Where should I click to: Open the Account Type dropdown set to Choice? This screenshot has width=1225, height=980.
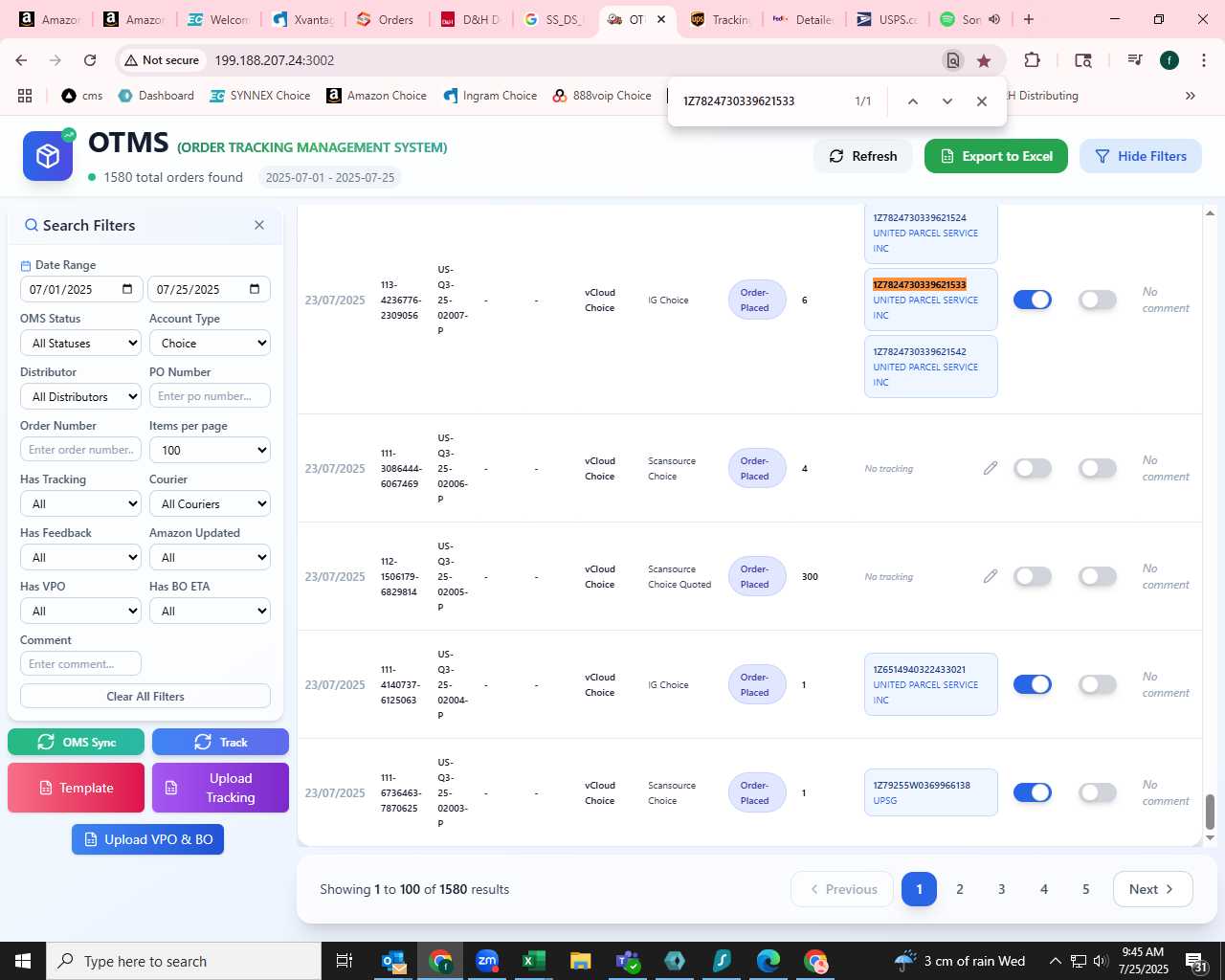click(210, 343)
